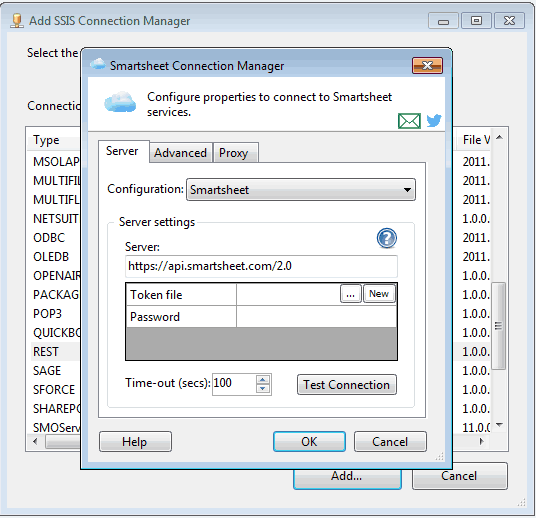Image resolution: width=536 pixels, height=518 pixels.
Task: Click the Time-out seconds field
Action: tap(234, 384)
